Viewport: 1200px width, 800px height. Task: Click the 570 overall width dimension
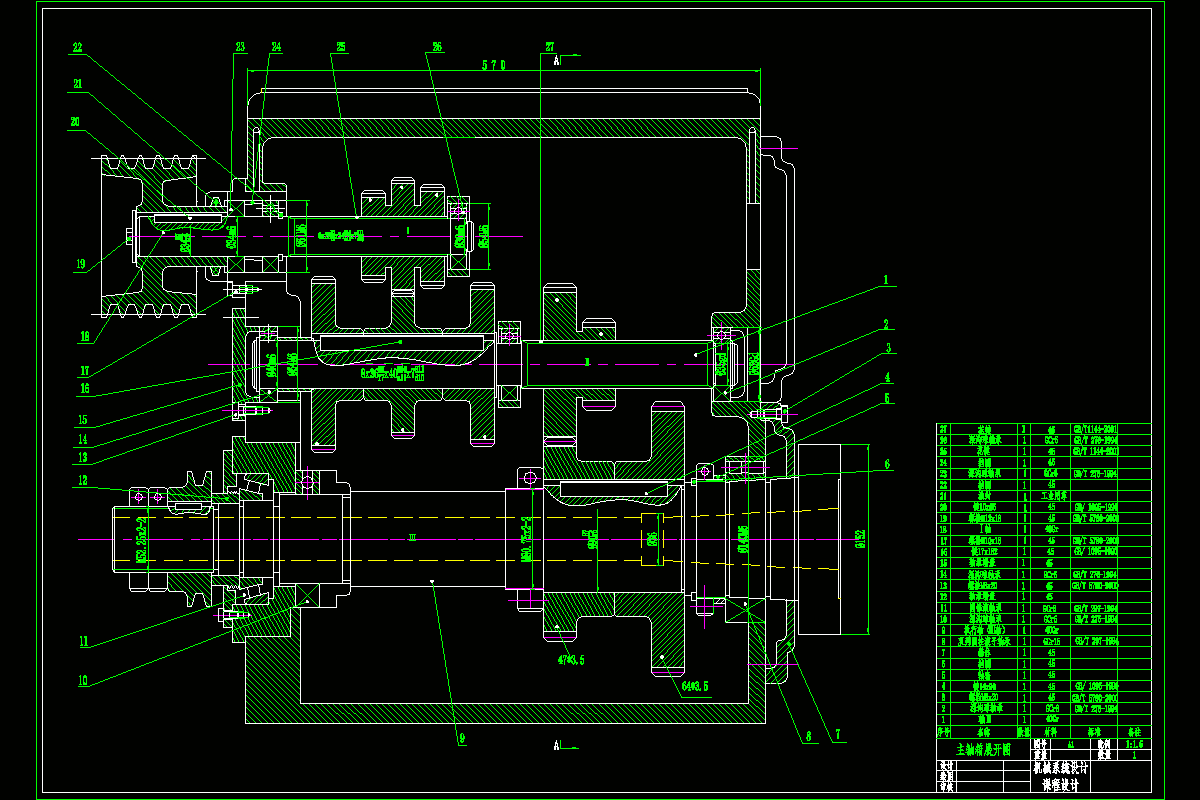494,65
